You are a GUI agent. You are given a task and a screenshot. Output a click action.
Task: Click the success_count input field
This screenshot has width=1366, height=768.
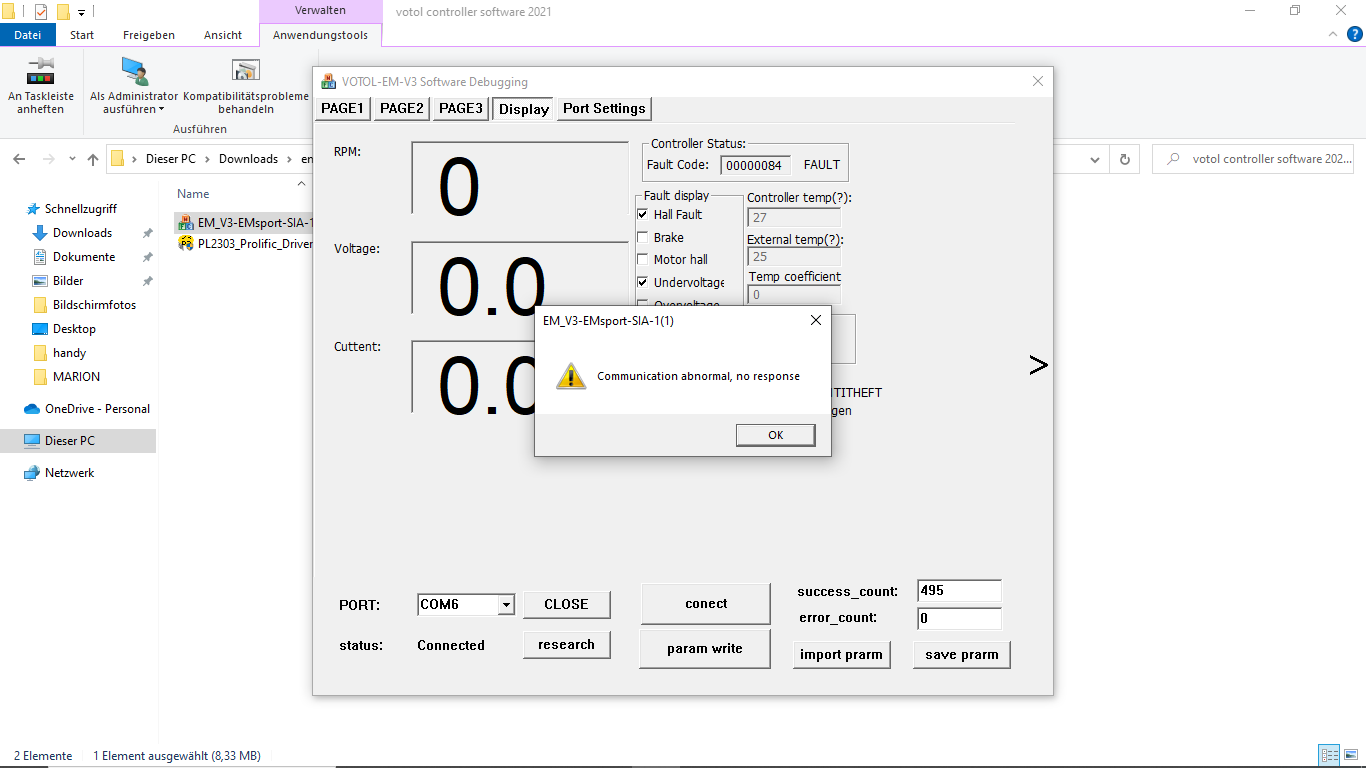coord(958,591)
